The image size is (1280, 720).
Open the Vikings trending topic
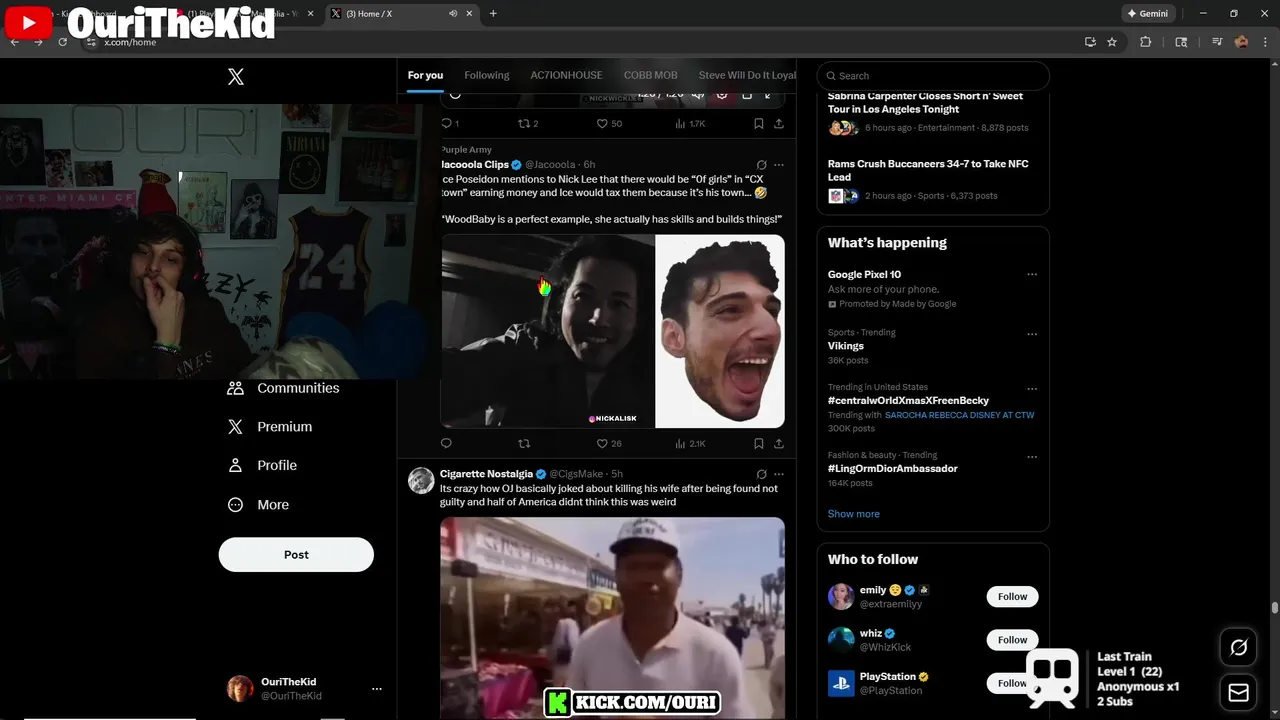(x=932, y=346)
